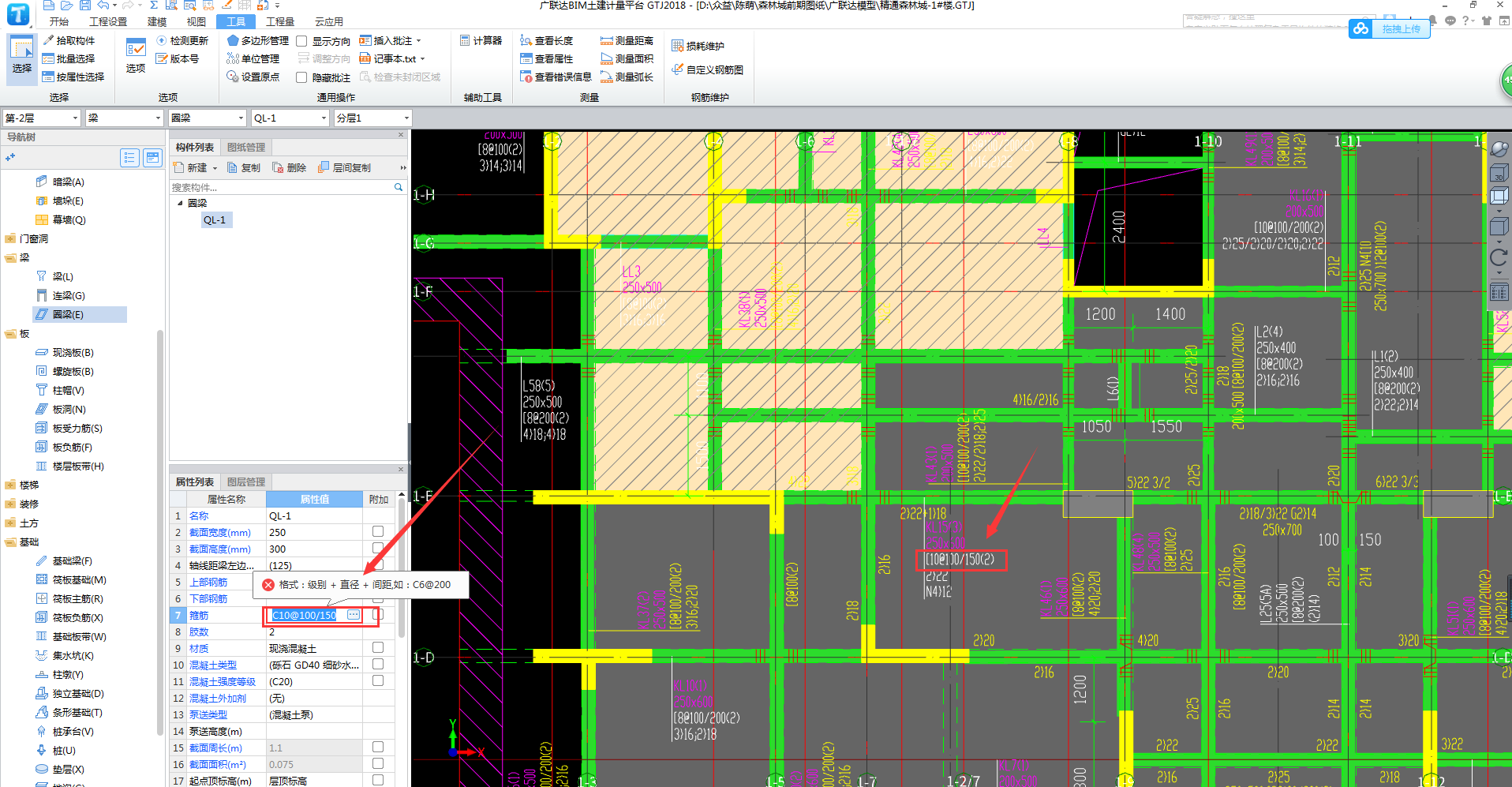Select QL-1 in the component list

click(x=215, y=220)
